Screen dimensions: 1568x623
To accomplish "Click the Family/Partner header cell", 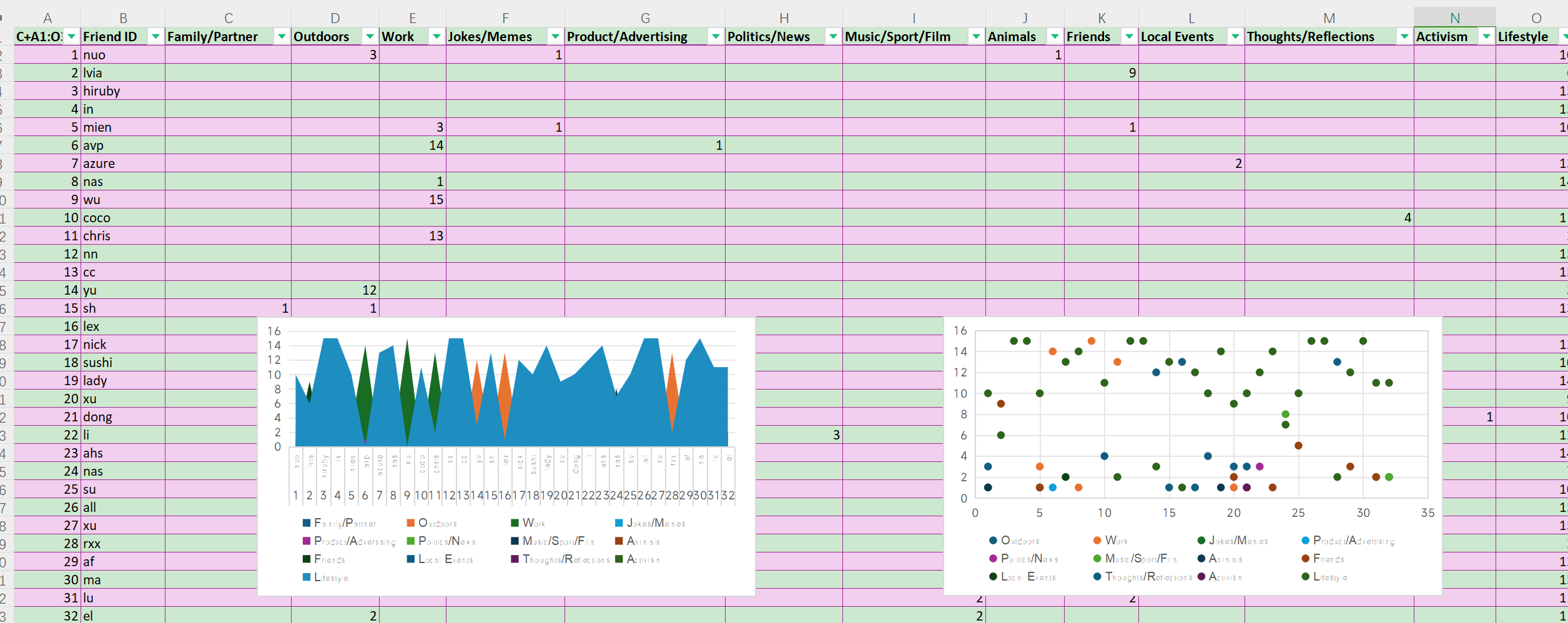I will tap(212, 37).
